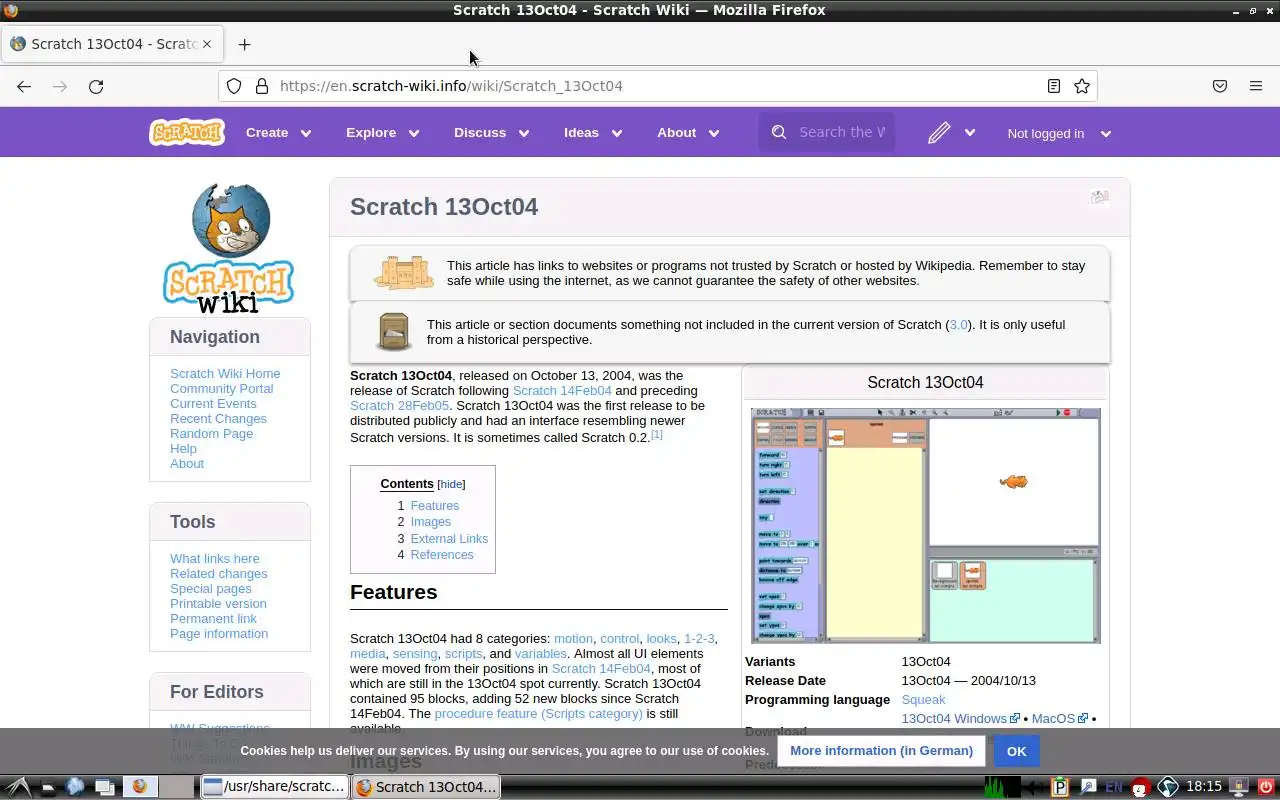Open the Scratch 13Oct04 screenshot thumbnail
The width and height of the screenshot is (1280, 800).
pyautogui.click(x=925, y=525)
